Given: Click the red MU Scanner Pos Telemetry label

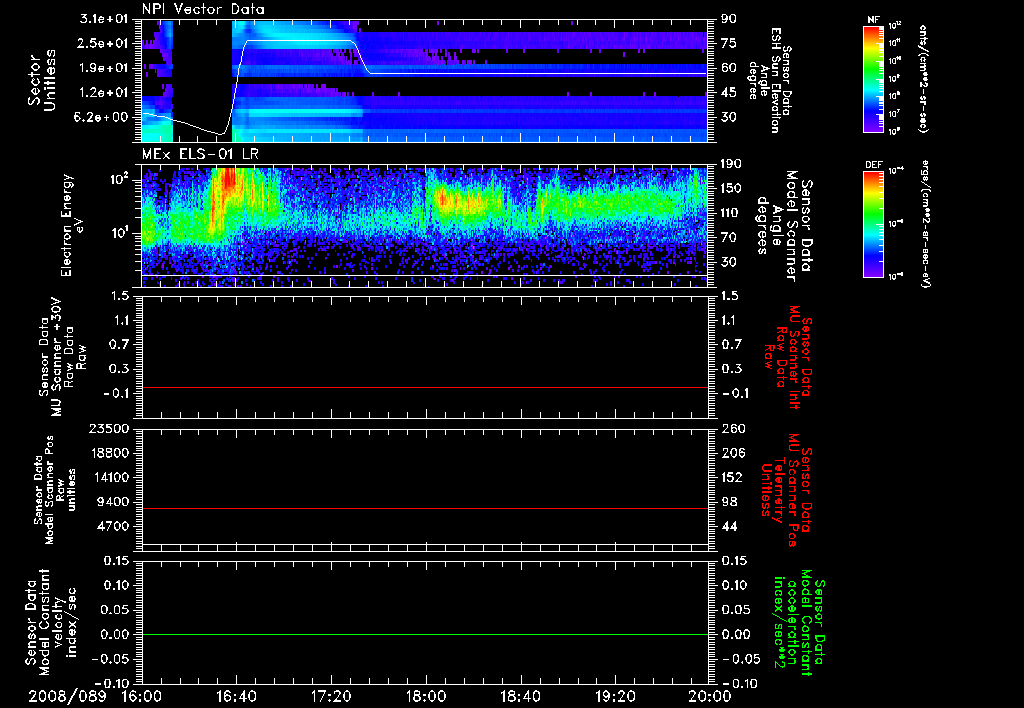Looking at the screenshot, I should pyautogui.click(x=786, y=490).
